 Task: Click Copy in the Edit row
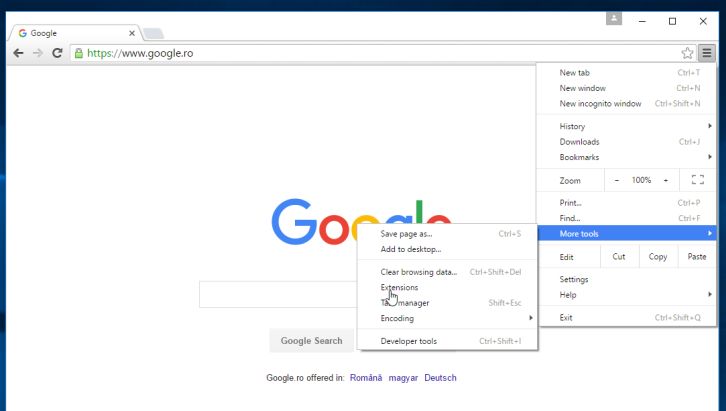tap(658, 256)
